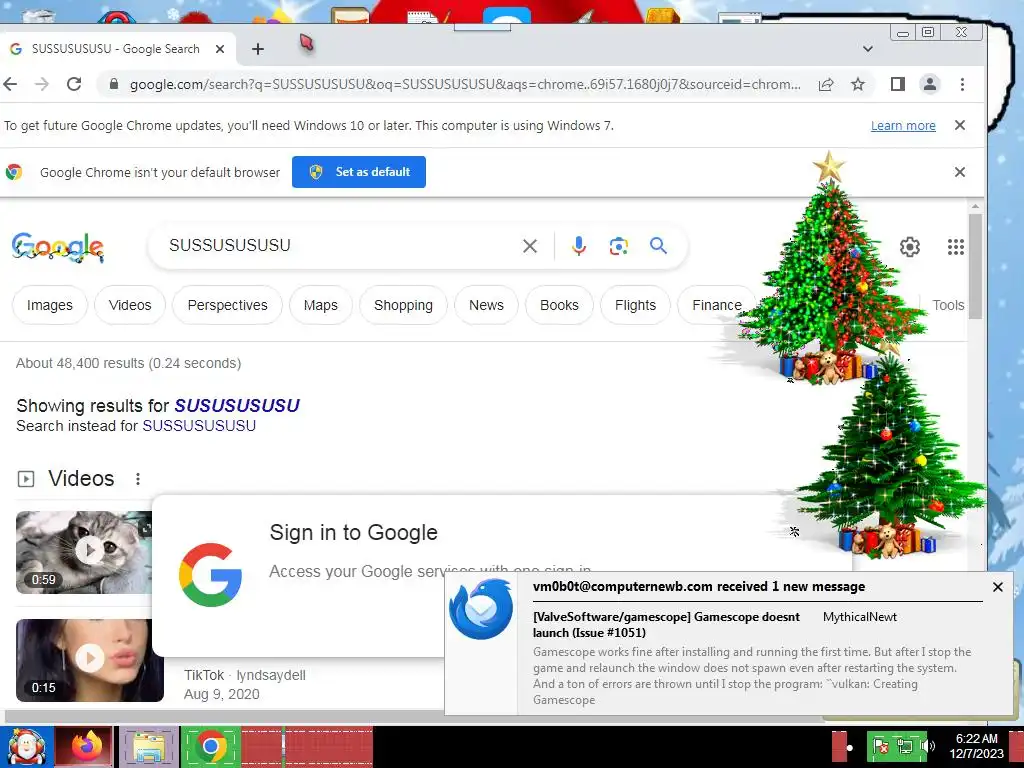Open volume speaker tray icon
This screenshot has height=768, width=1024.
[x=927, y=746]
